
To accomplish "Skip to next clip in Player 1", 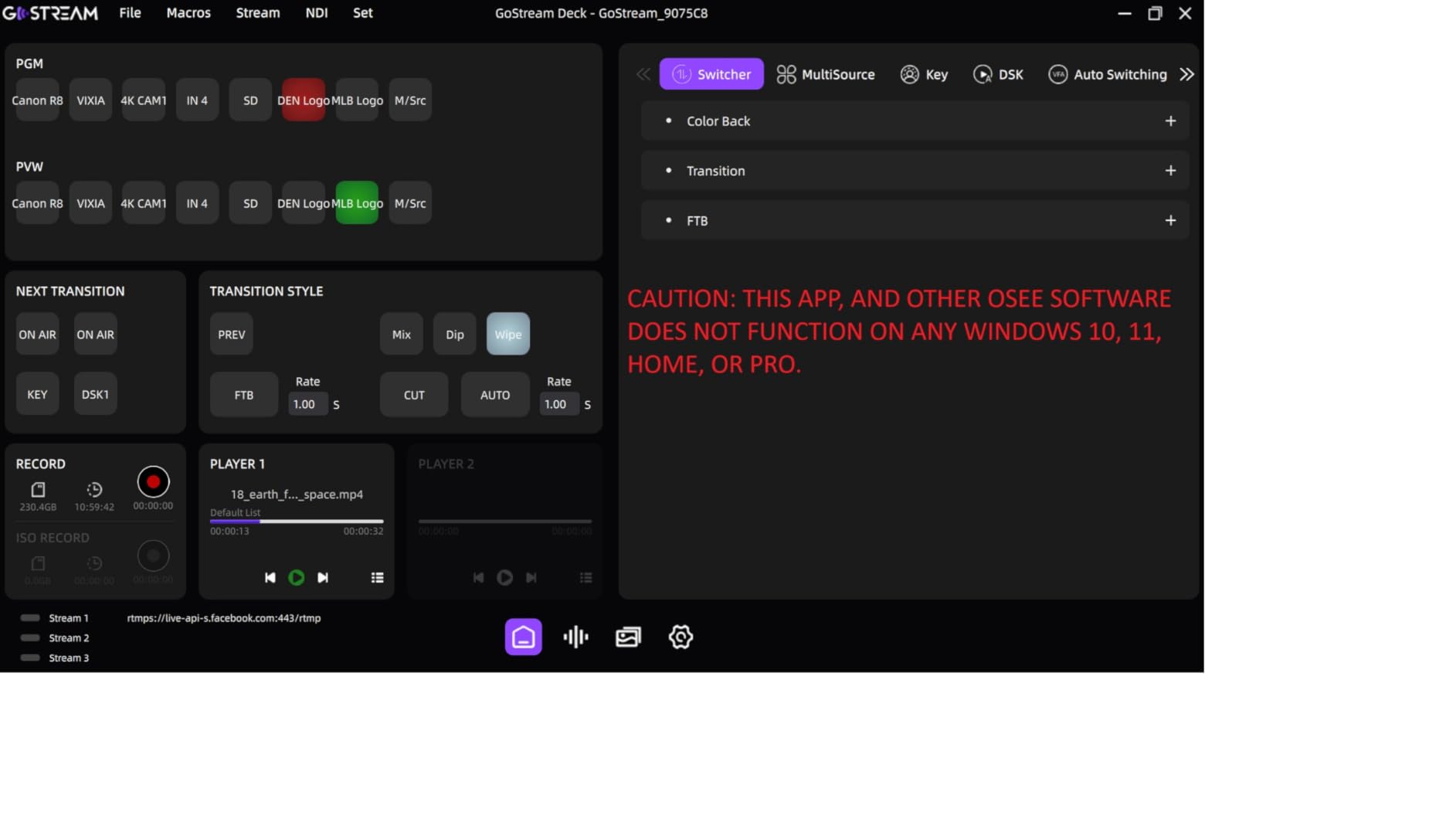I will point(323,578).
